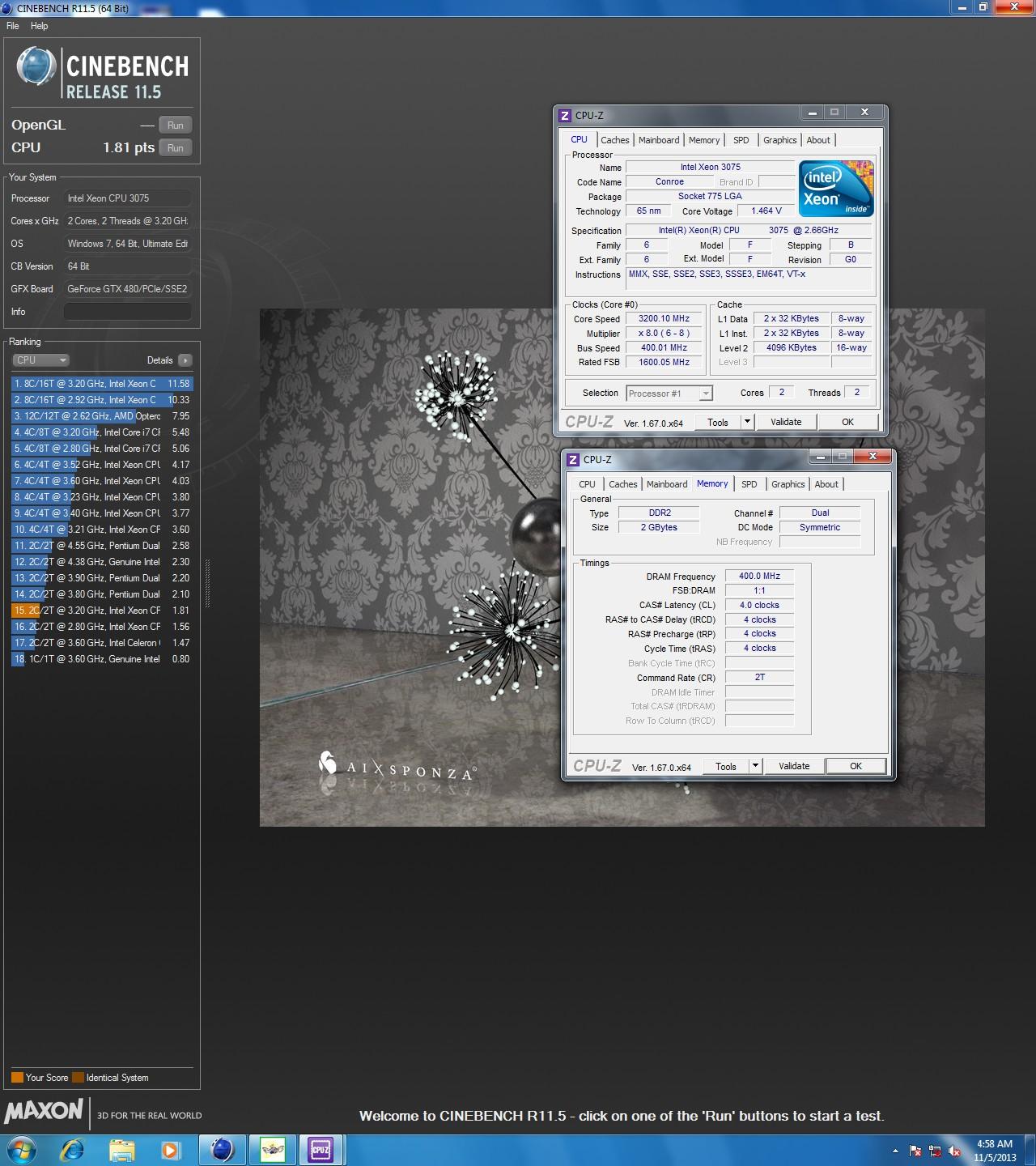The width and height of the screenshot is (1036, 1166).
Task: Click the Info input field
Action: click(x=128, y=312)
